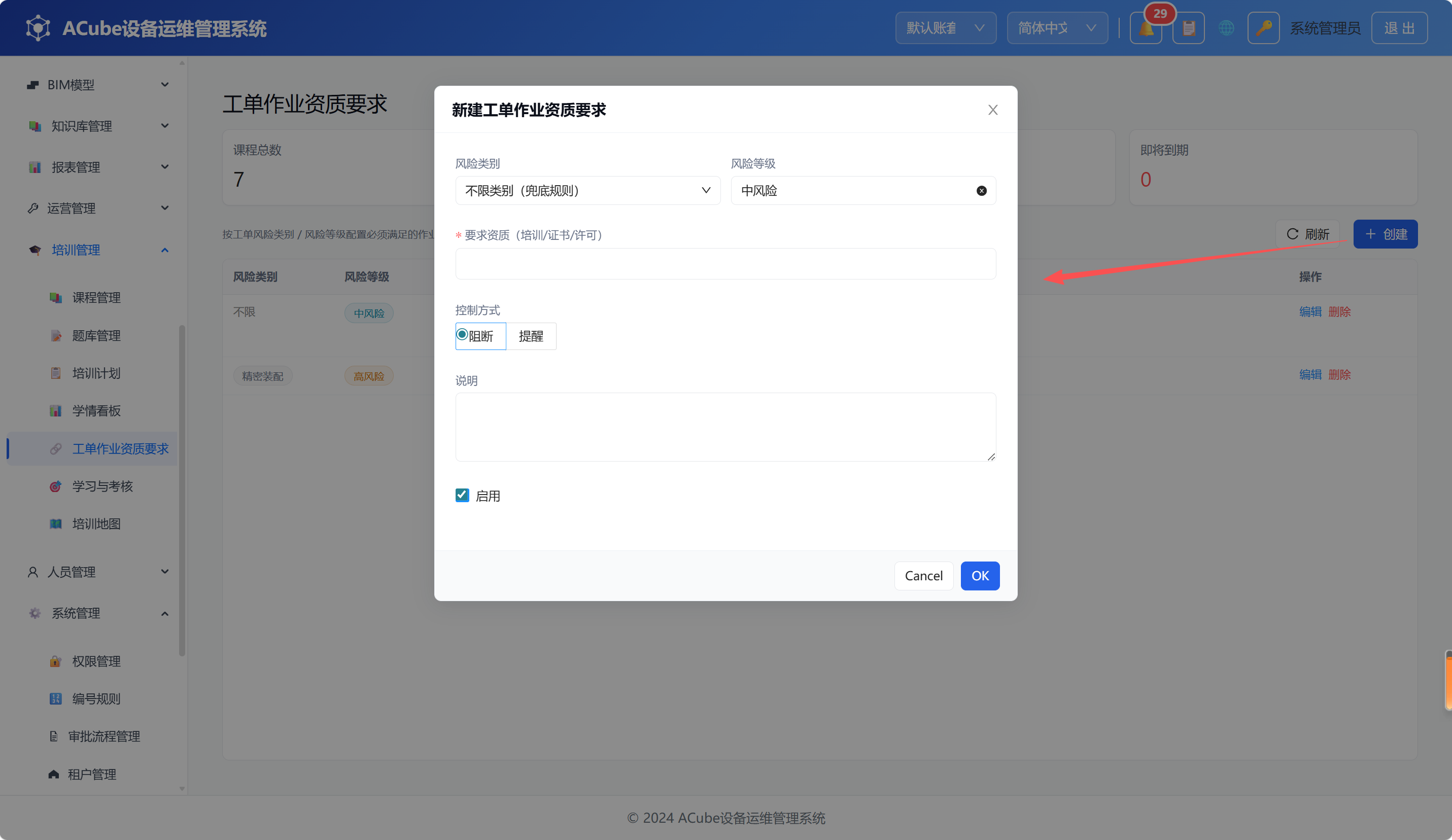Click the 创建 button
The image size is (1452, 840).
tap(1385, 234)
